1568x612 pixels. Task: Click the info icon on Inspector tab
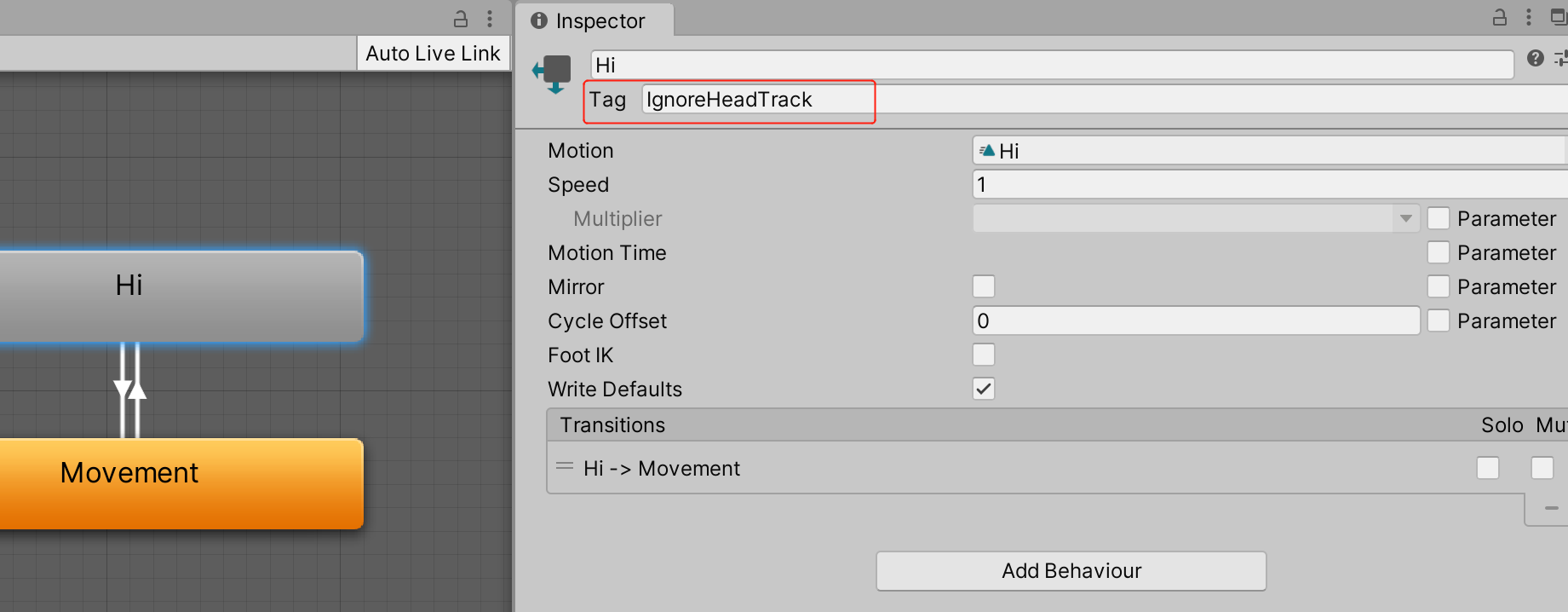(539, 20)
